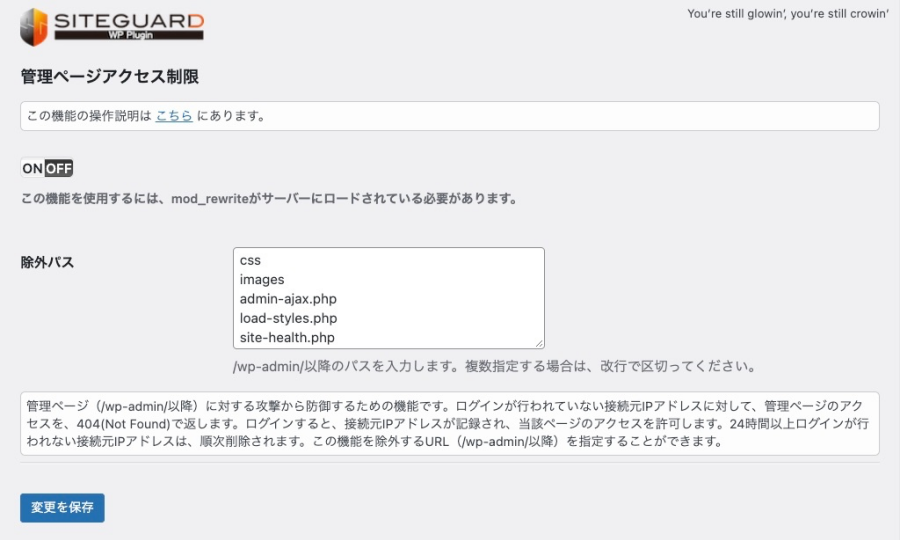This screenshot has height=540, width=900.
Task: Click the feature description paragraph box
Action: pos(449,424)
